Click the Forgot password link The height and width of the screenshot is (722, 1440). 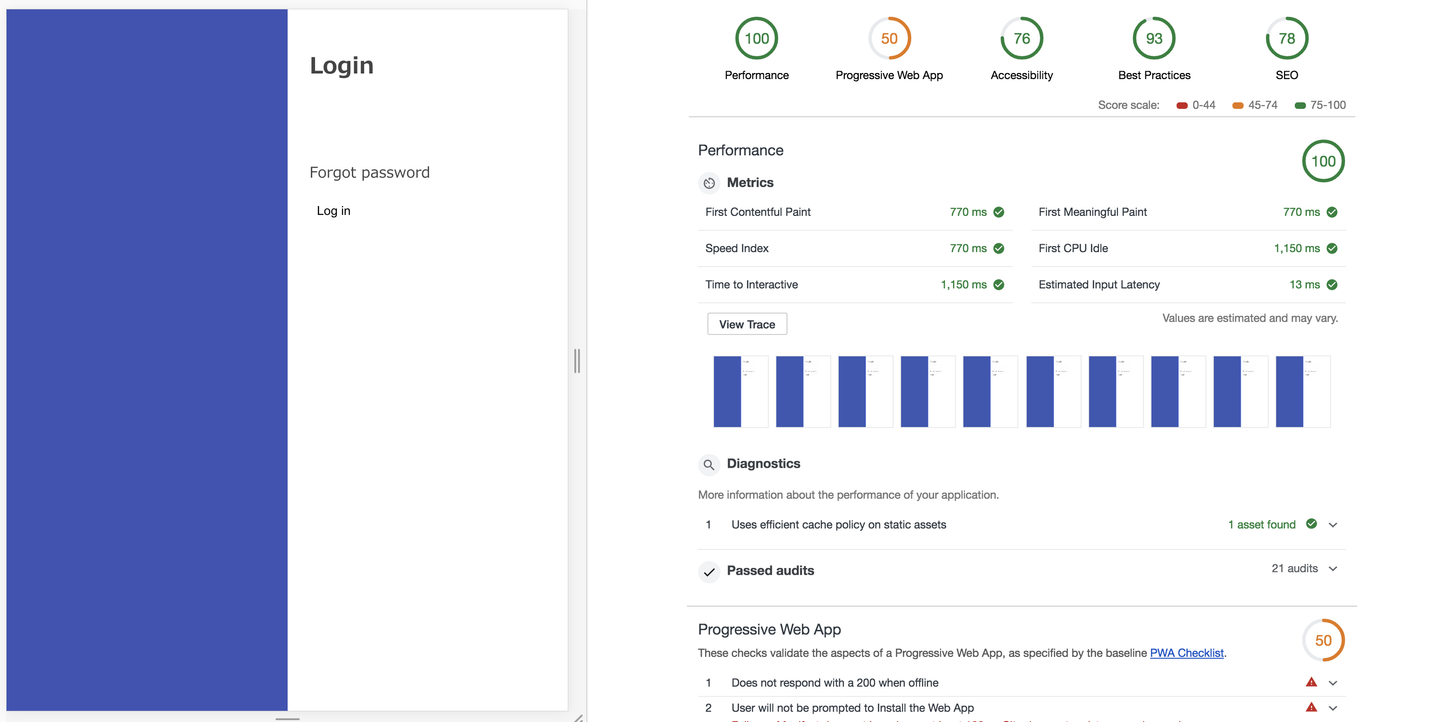[x=369, y=172]
